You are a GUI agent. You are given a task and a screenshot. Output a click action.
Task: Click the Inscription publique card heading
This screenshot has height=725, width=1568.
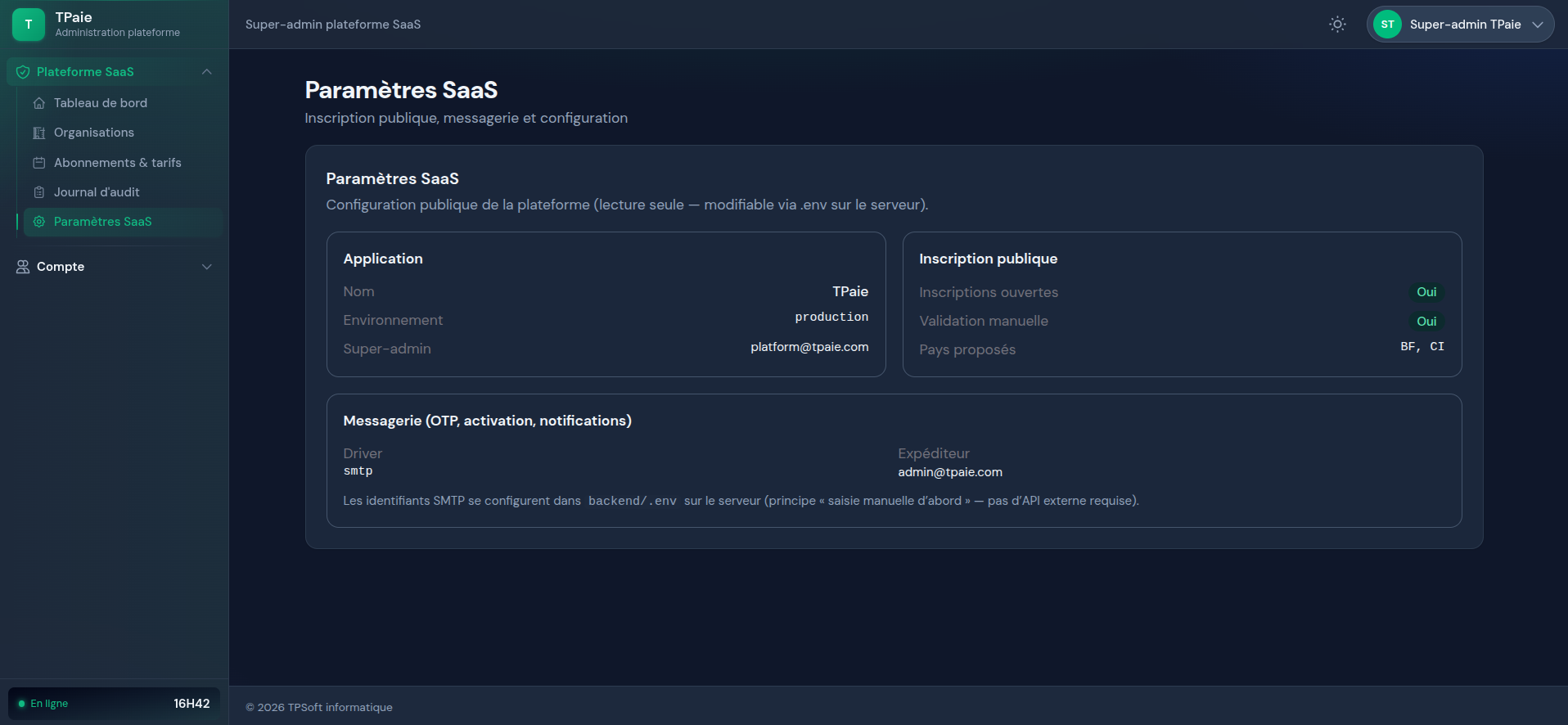[x=988, y=259]
